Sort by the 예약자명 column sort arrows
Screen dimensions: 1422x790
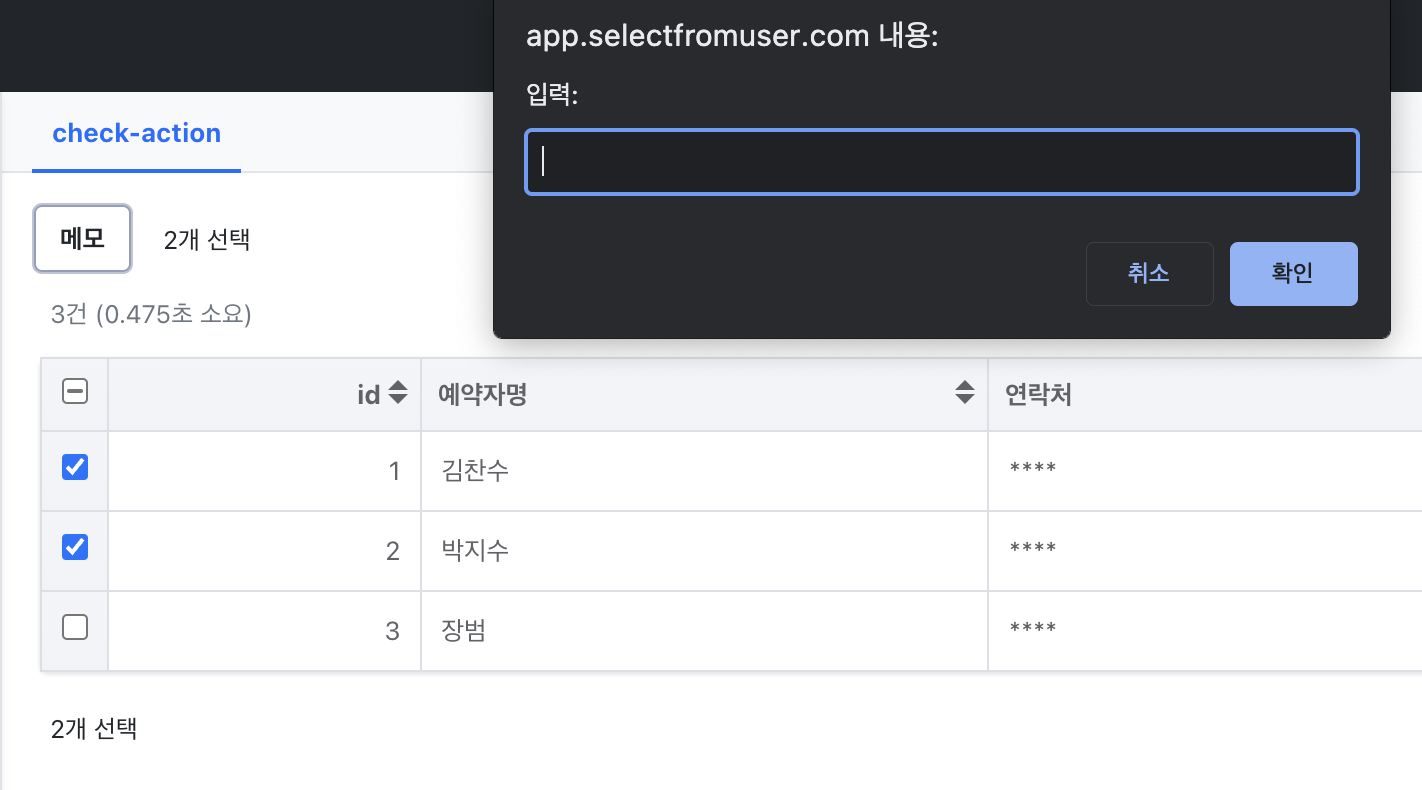pyautogui.click(x=964, y=393)
